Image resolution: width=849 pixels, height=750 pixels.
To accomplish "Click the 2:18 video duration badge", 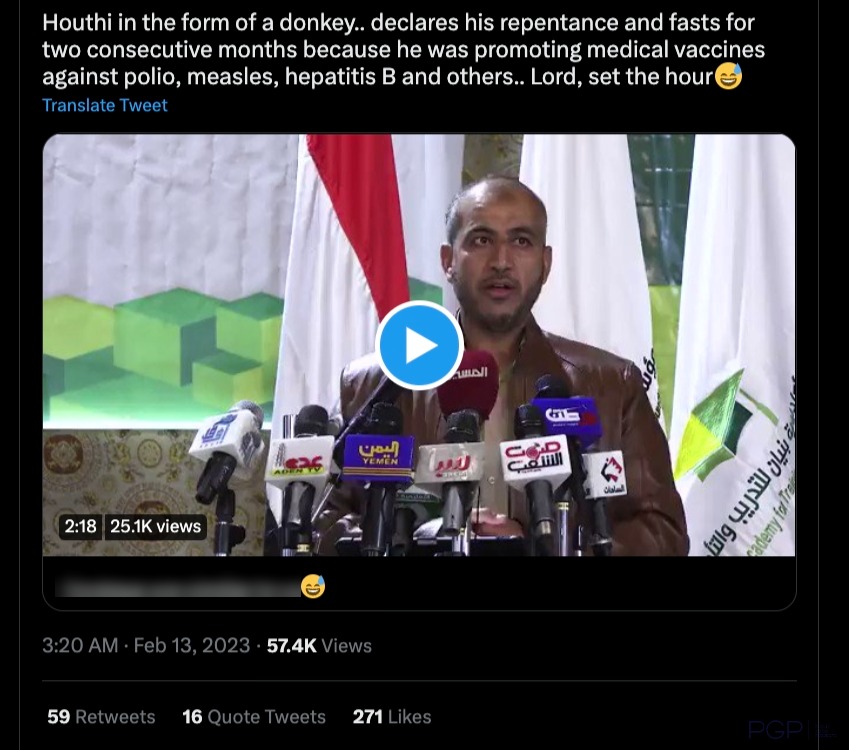I will (x=80, y=526).
